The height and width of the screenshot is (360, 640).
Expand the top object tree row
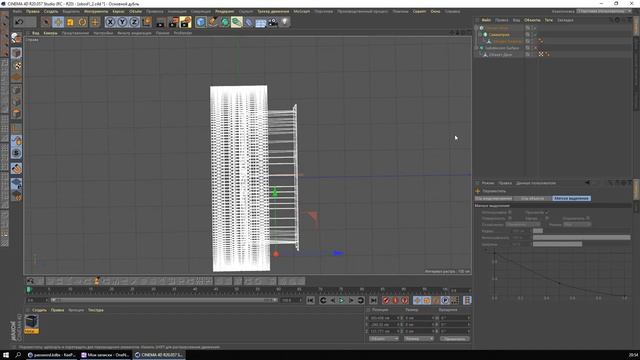pos(477,28)
